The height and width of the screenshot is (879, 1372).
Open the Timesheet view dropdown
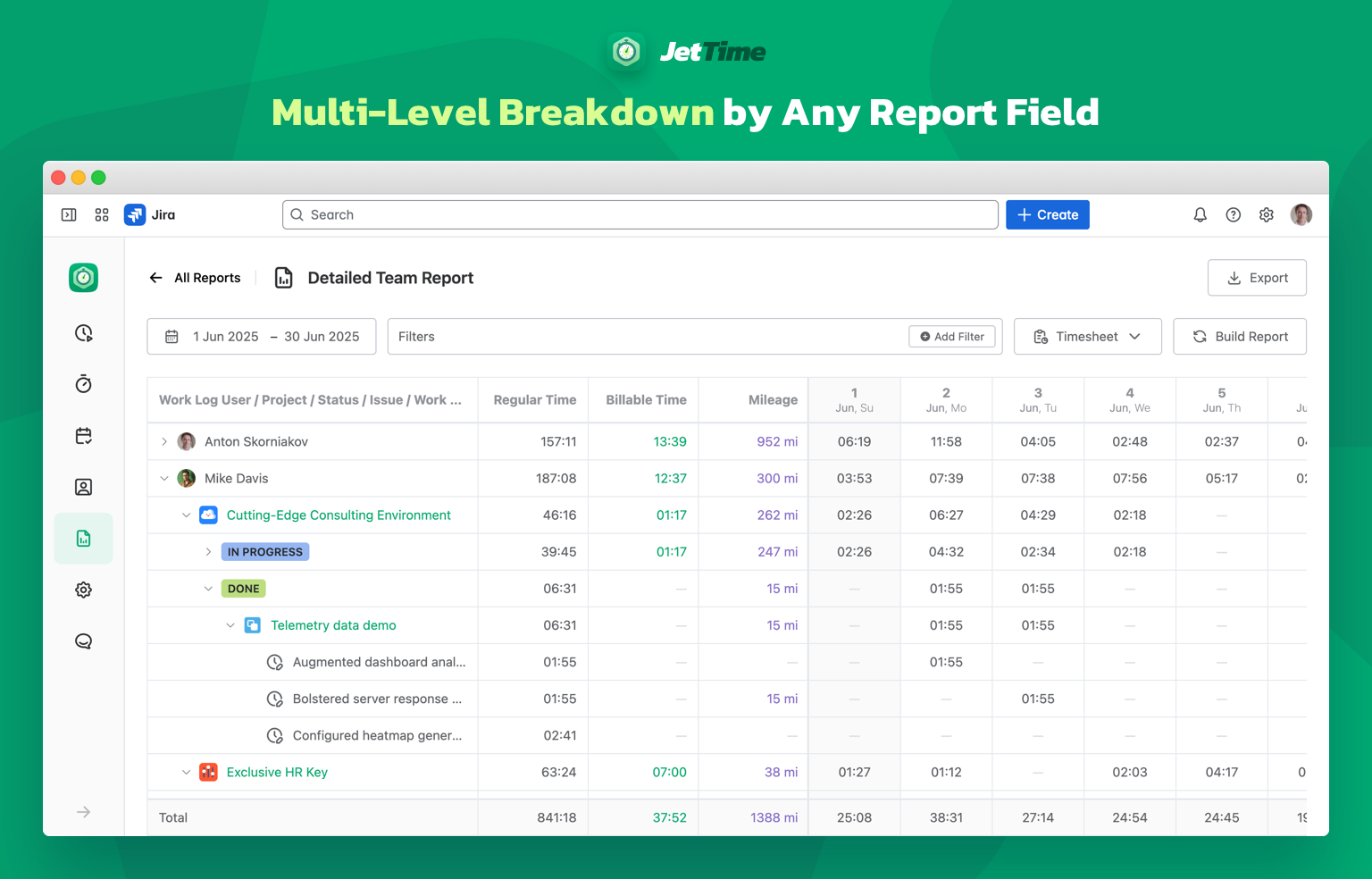(1087, 336)
